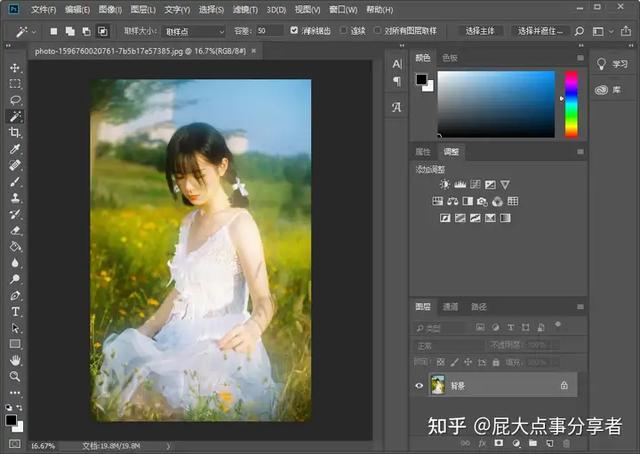Screen dimensions: 640x454
Task: Enable the 连续 (contiguous) checkbox
Action: click(344, 31)
